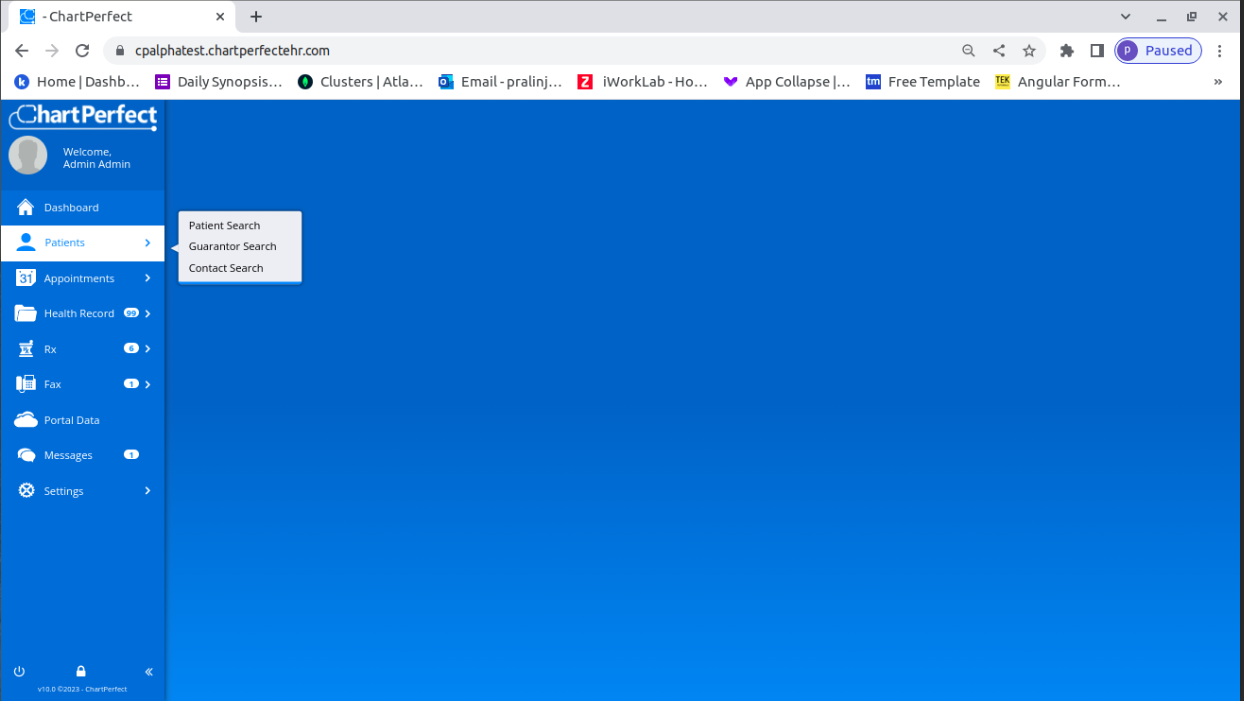The image size is (1244, 701).
Task: Click the Fax machine icon
Action: [x=25, y=384]
